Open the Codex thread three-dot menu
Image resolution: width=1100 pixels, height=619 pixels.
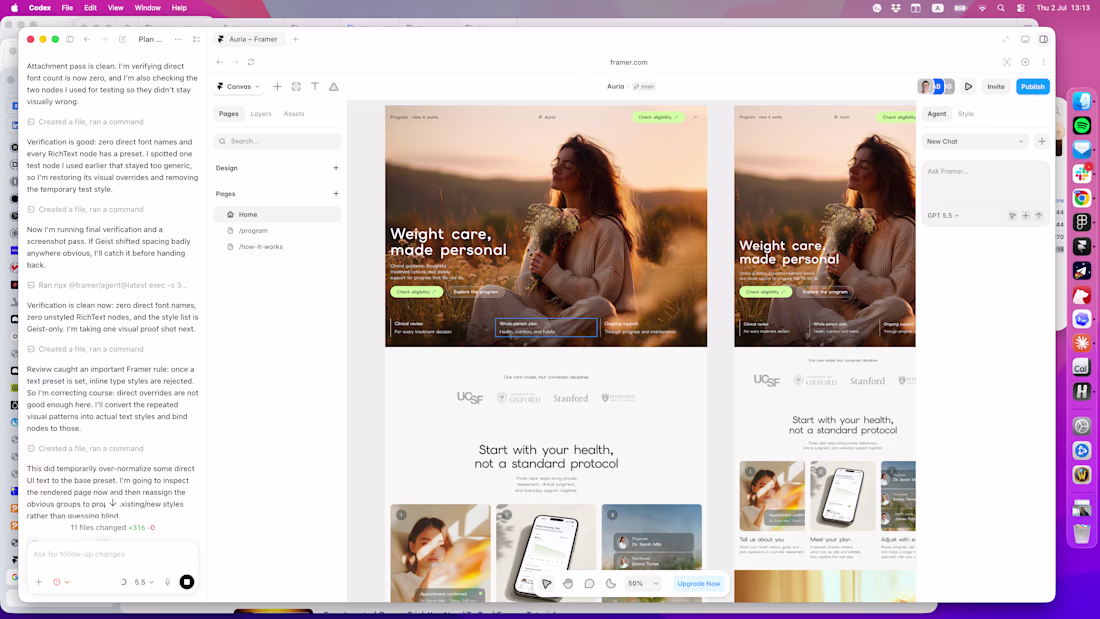tap(178, 39)
